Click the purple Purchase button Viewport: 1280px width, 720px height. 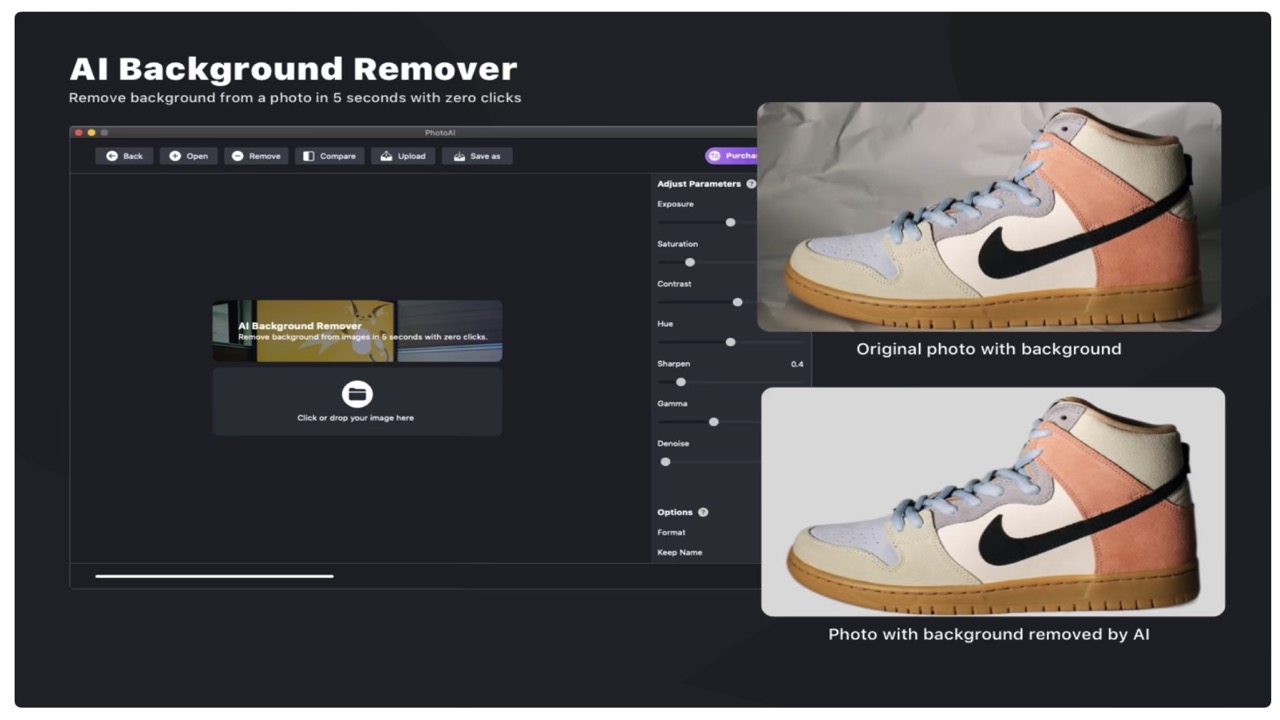(x=731, y=156)
